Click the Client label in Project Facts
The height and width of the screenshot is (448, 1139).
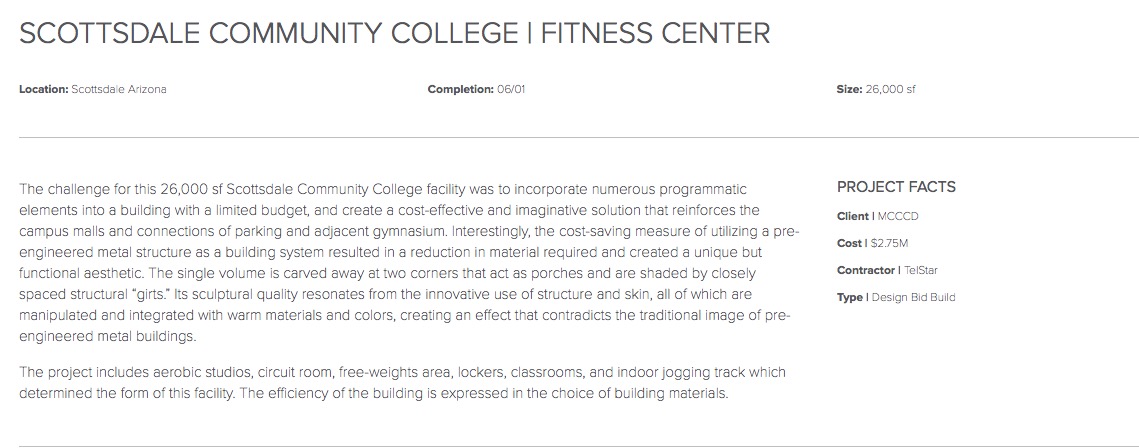(x=853, y=216)
